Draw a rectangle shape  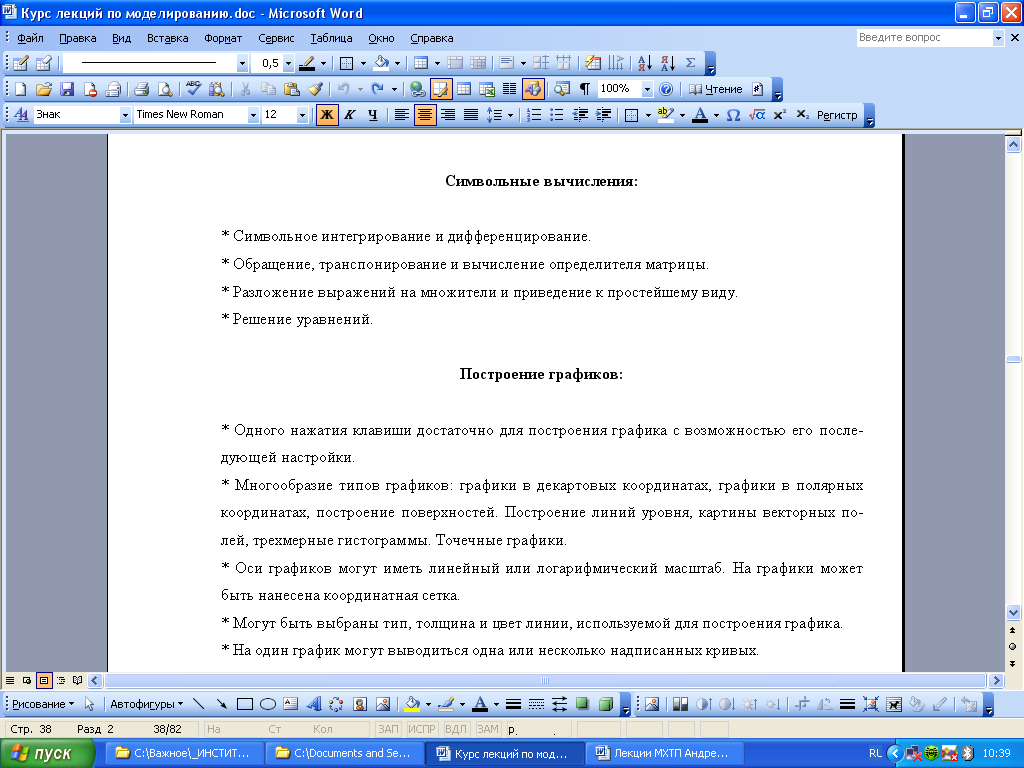tap(245, 704)
